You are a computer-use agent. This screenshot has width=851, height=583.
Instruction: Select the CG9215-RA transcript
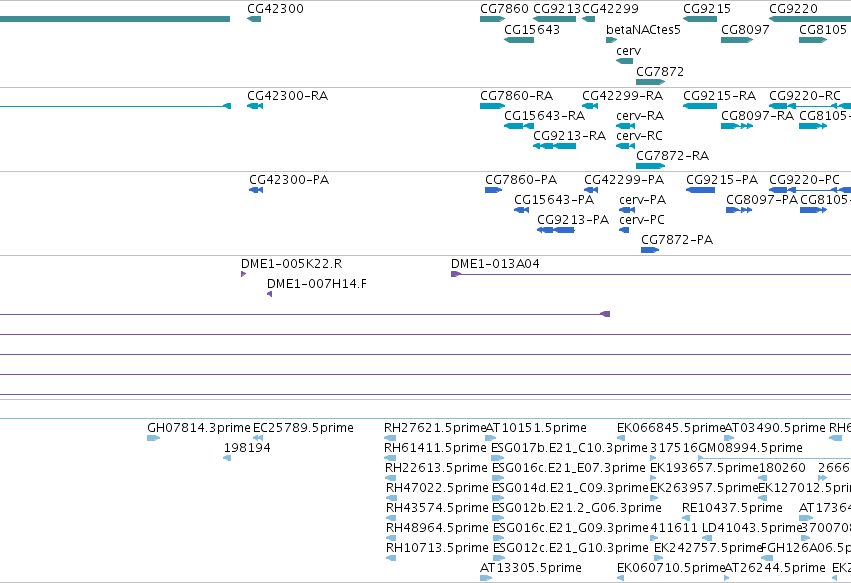[700, 106]
